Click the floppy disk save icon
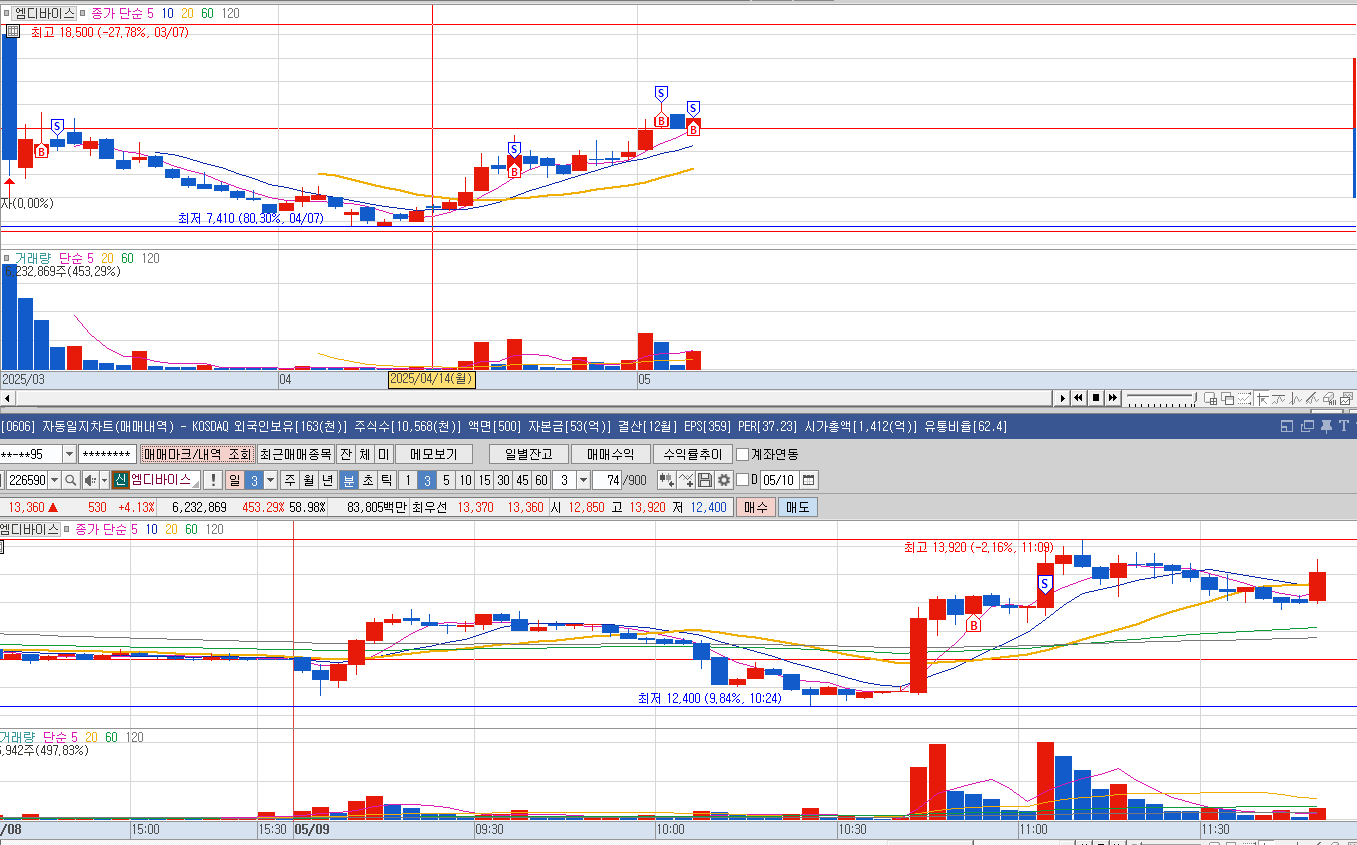Image resolution: width=1357 pixels, height=845 pixels. point(704,480)
